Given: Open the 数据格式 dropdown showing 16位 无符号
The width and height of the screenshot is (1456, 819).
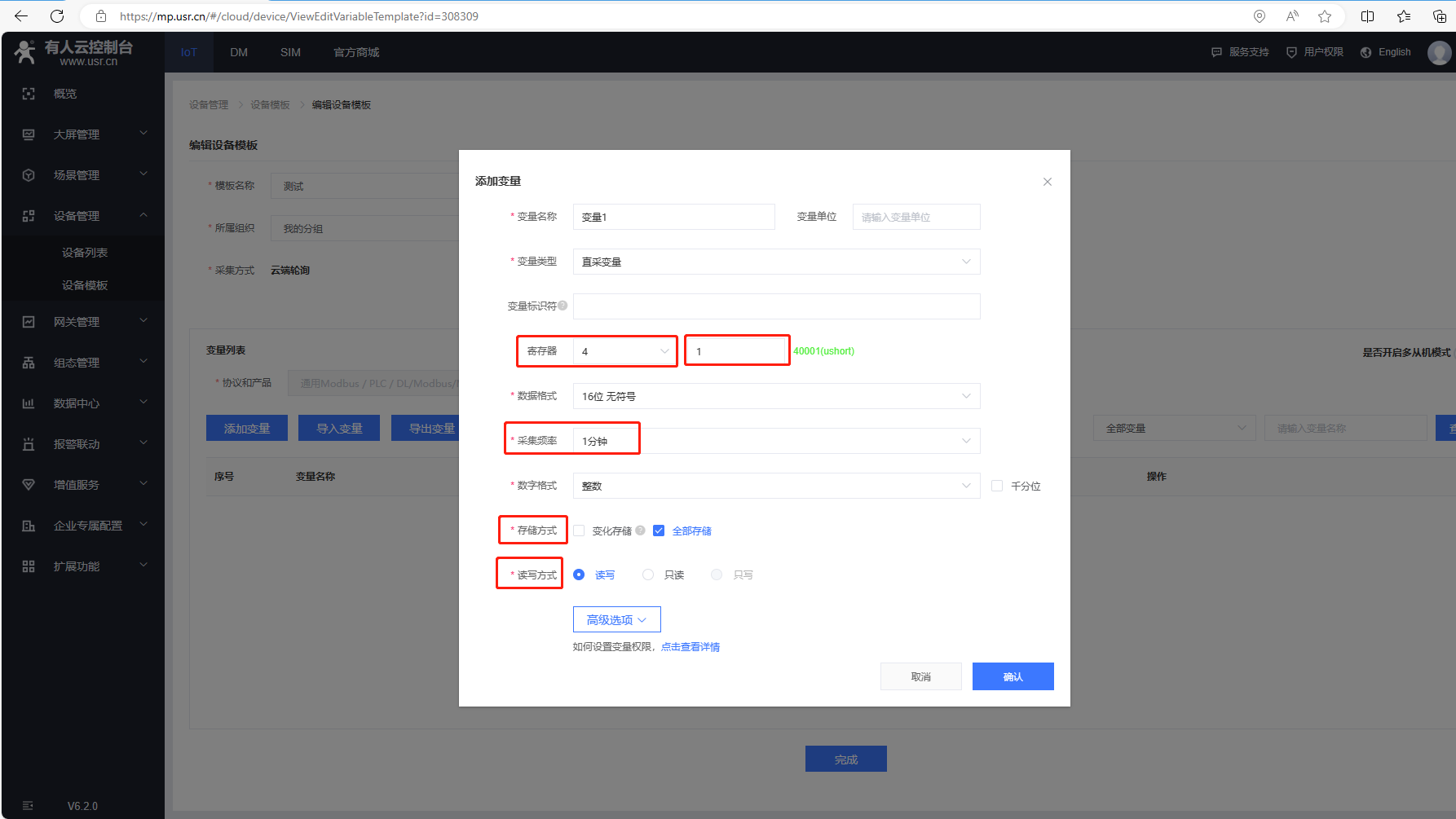Looking at the screenshot, I should [x=776, y=396].
